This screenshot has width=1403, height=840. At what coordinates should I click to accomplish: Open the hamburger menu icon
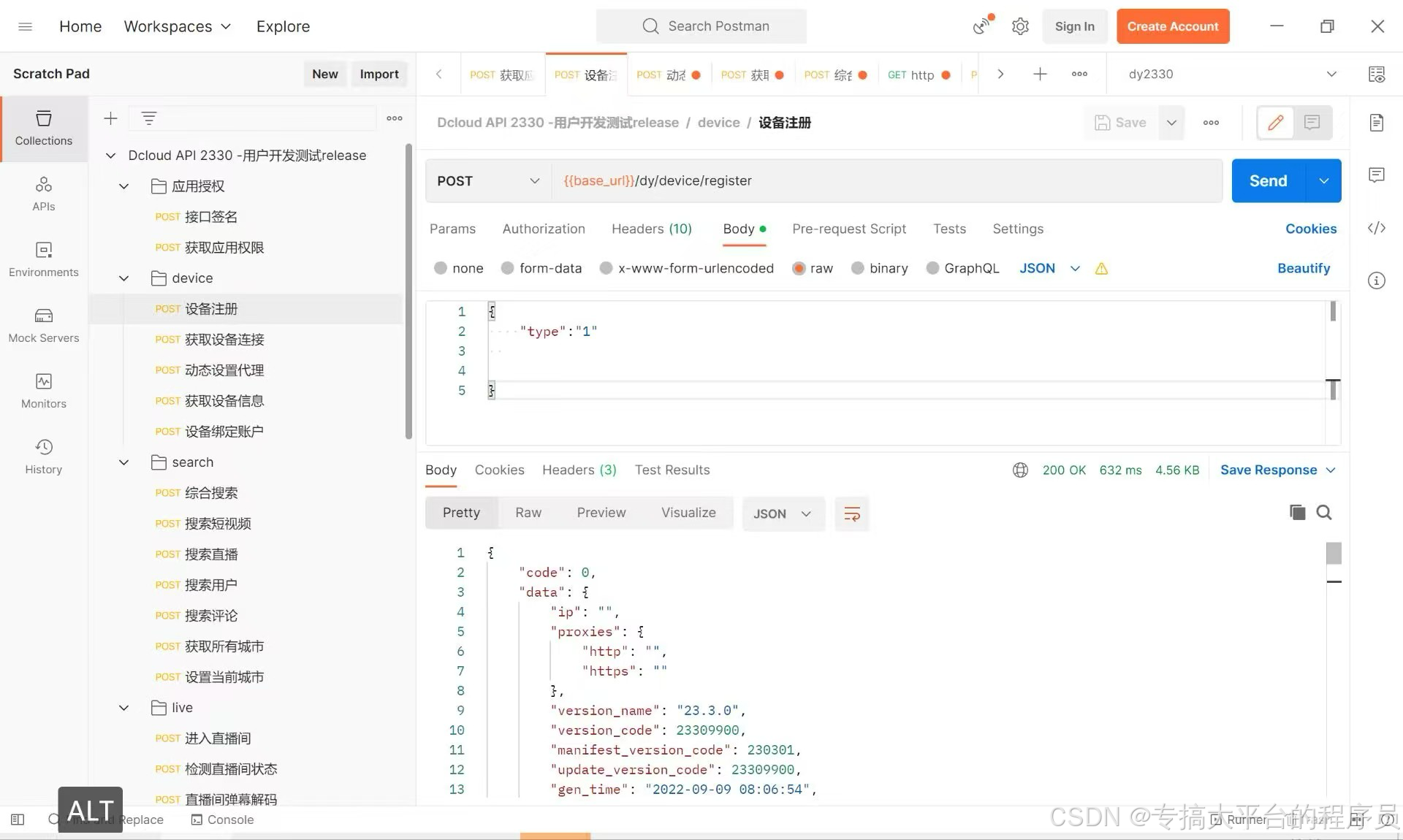25,26
